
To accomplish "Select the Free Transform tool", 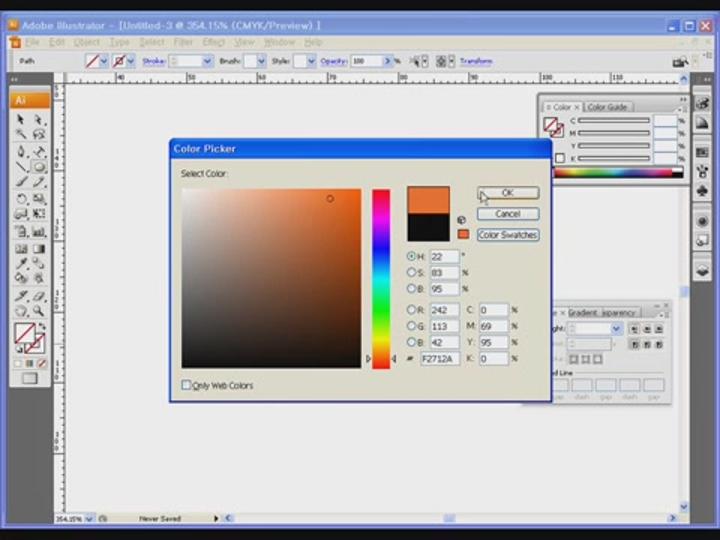I will (39, 214).
